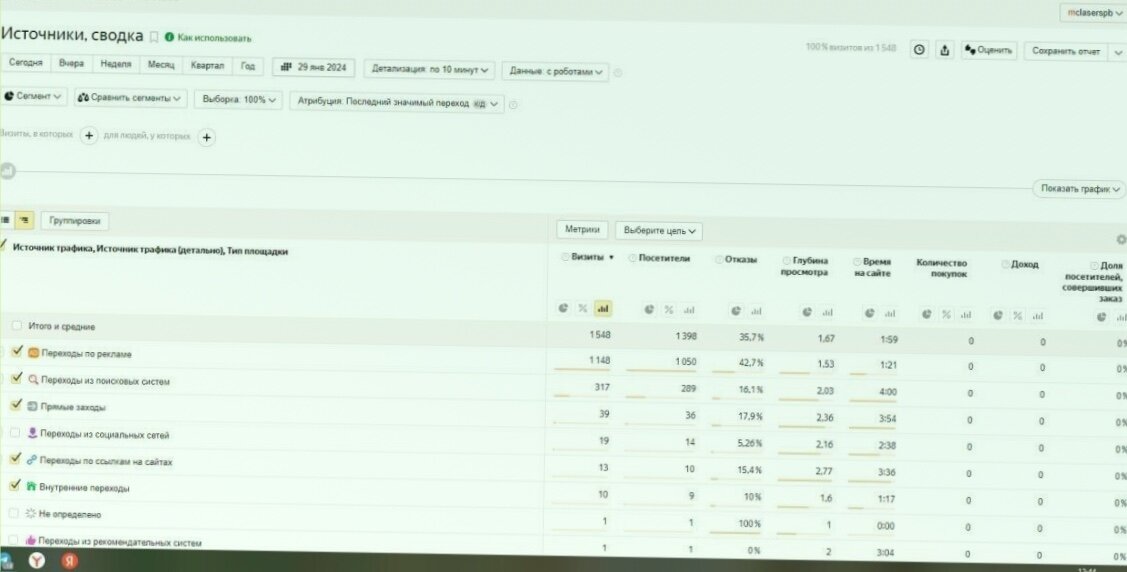Select the Неделя period tab
This screenshot has height=572, width=1127.
pyautogui.click(x=116, y=64)
